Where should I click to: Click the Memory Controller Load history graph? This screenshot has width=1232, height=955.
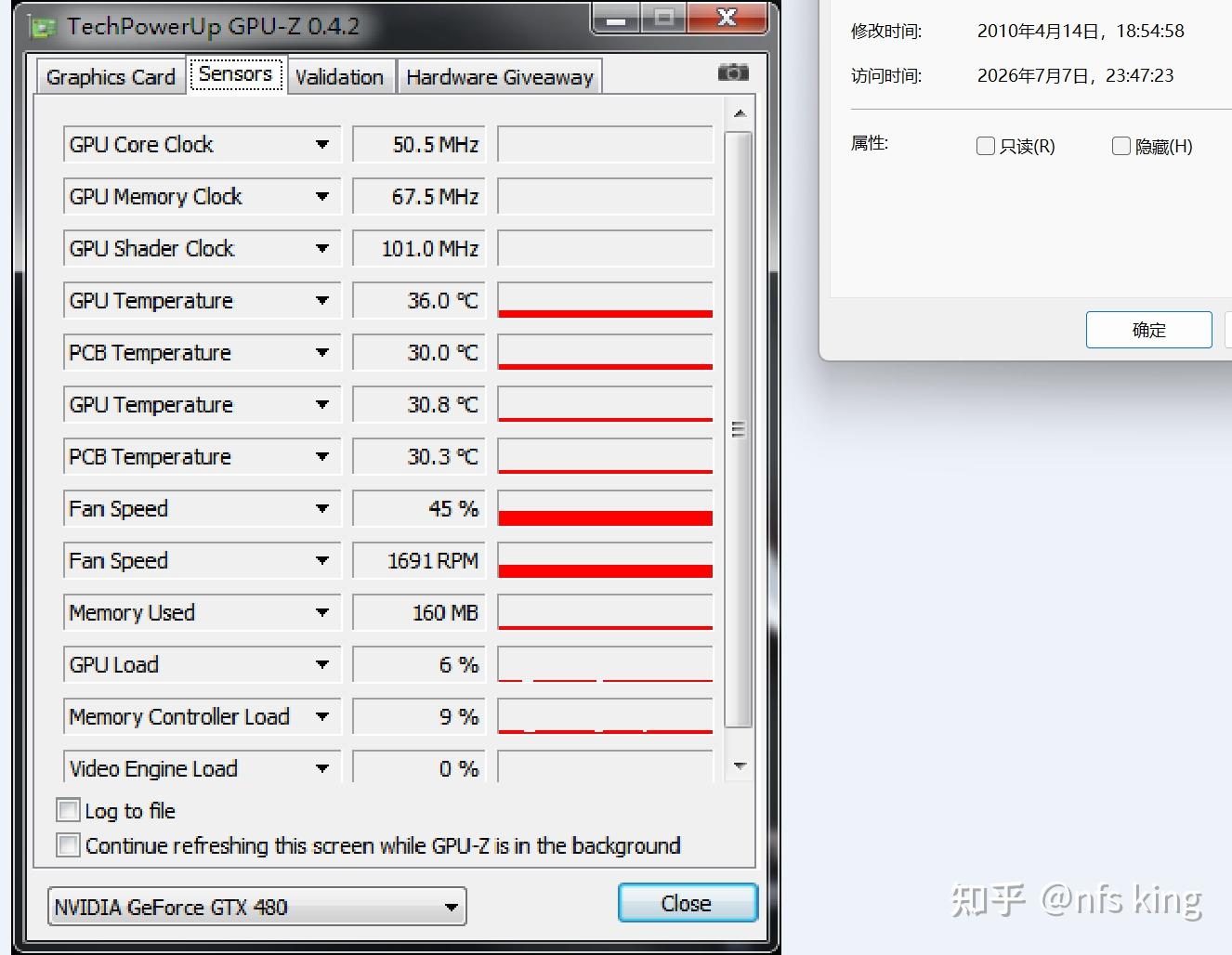606,716
